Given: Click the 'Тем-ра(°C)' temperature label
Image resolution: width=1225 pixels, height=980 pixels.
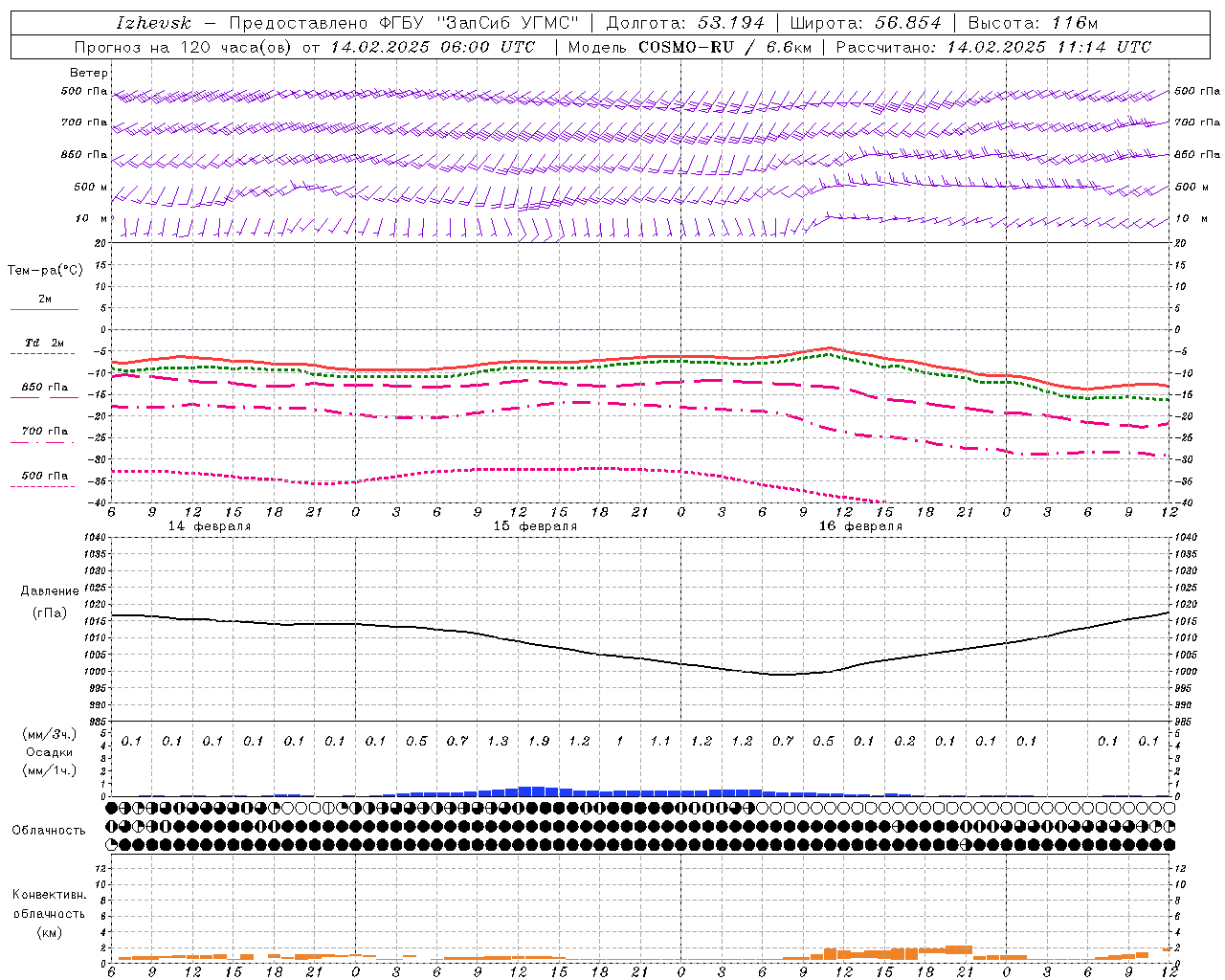Looking at the screenshot, I should [45, 270].
